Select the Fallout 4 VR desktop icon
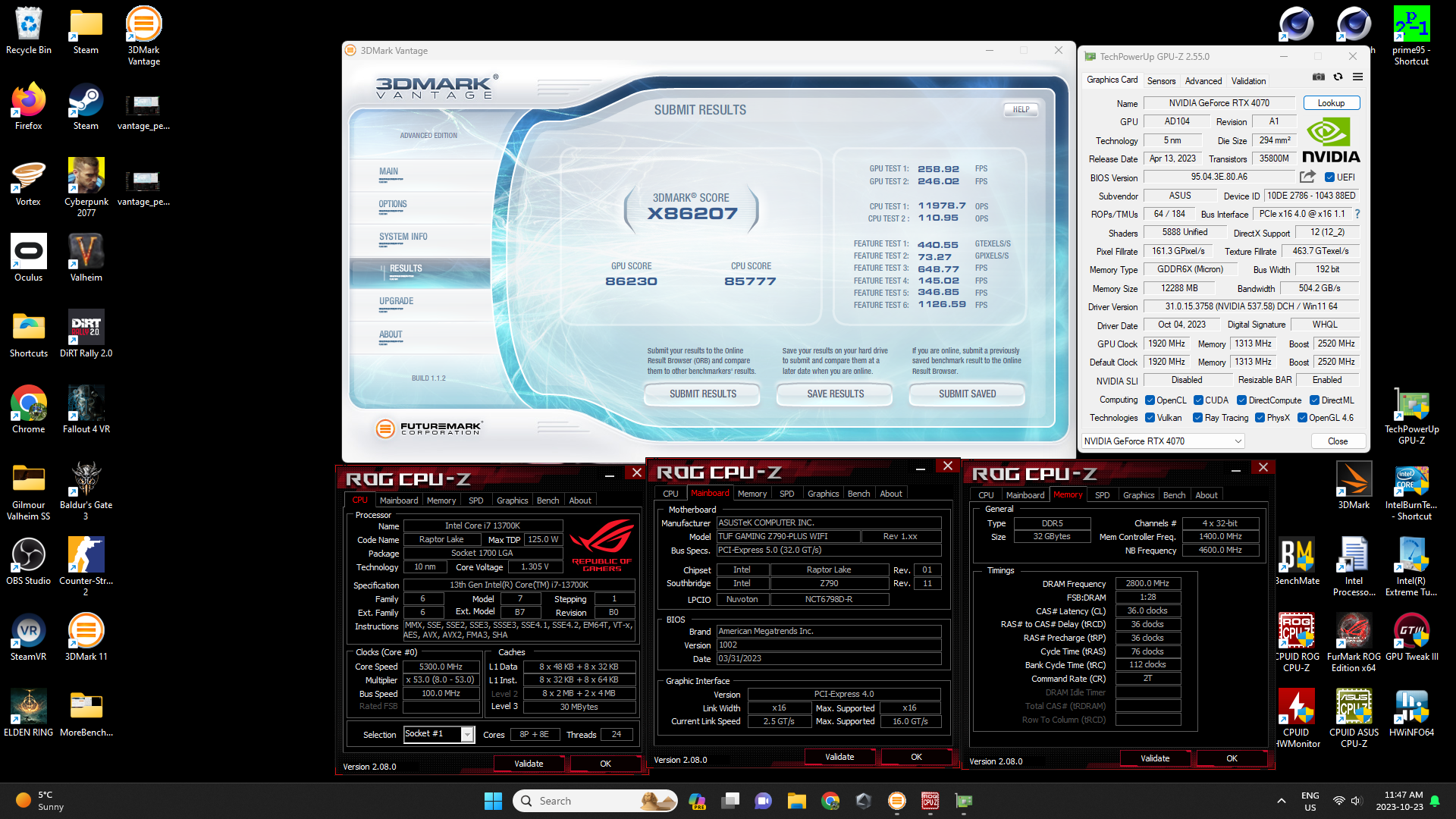 coord(86,410)
